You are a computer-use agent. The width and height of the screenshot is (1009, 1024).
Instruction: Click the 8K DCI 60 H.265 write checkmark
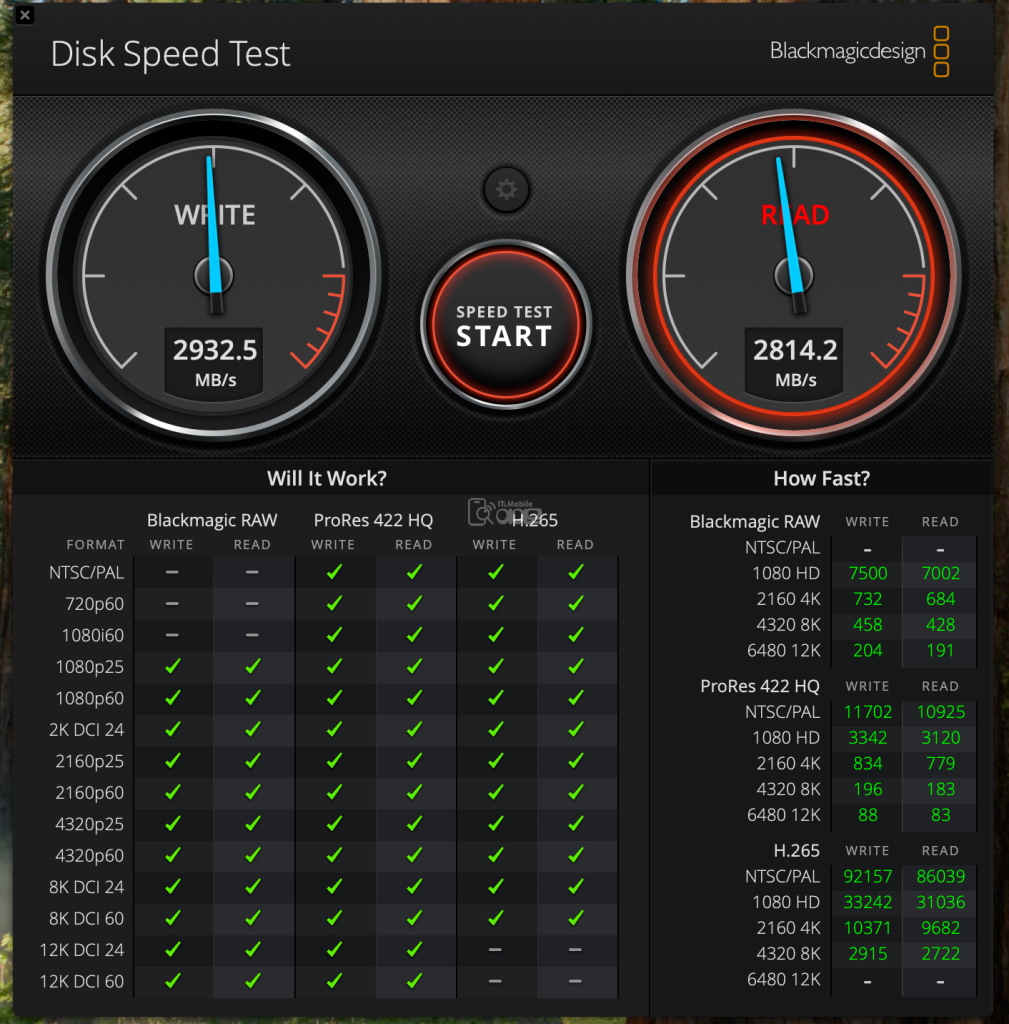[x=495, y=918]
